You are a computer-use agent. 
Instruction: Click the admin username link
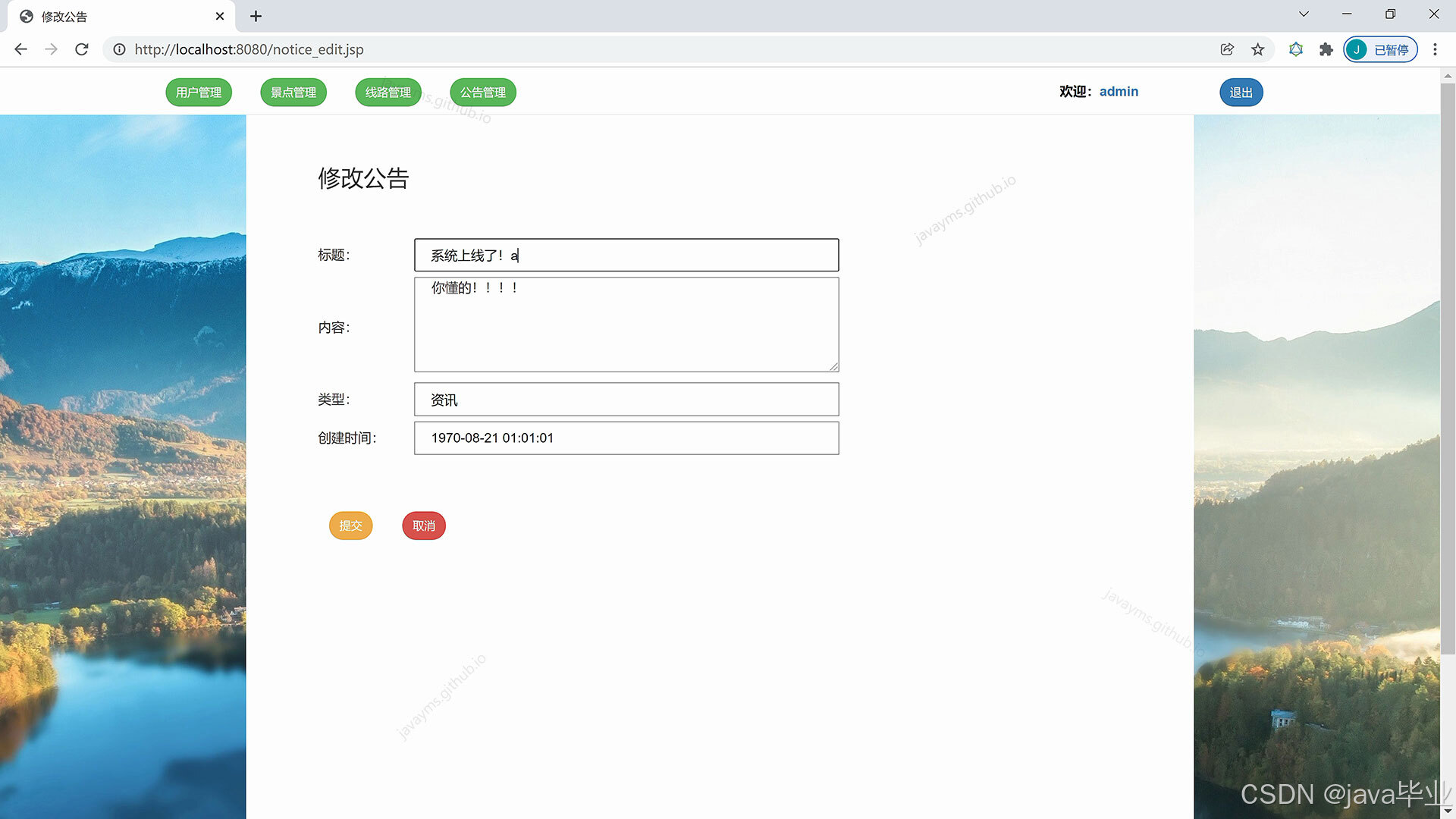coord(1119,91)
